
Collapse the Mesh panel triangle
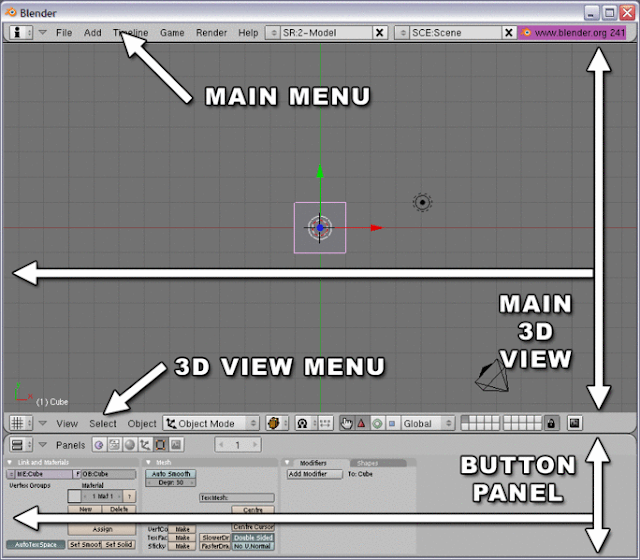[x=148, y=462]
